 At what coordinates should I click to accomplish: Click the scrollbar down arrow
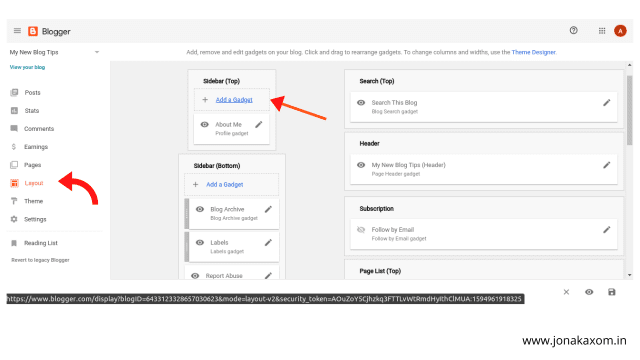coord(630,276)
